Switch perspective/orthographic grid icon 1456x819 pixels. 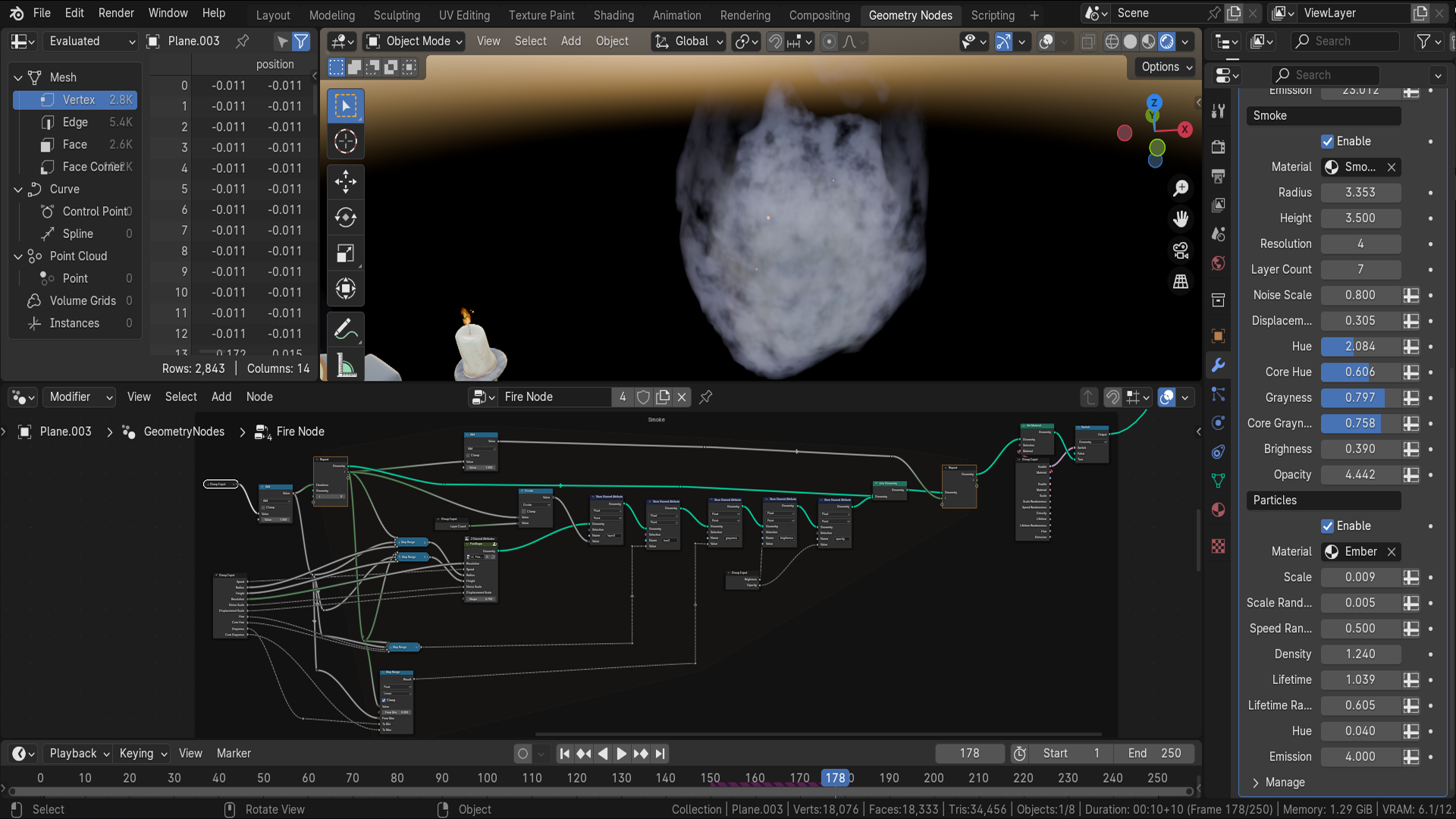pyautogui.click(x=1181, y=281)
